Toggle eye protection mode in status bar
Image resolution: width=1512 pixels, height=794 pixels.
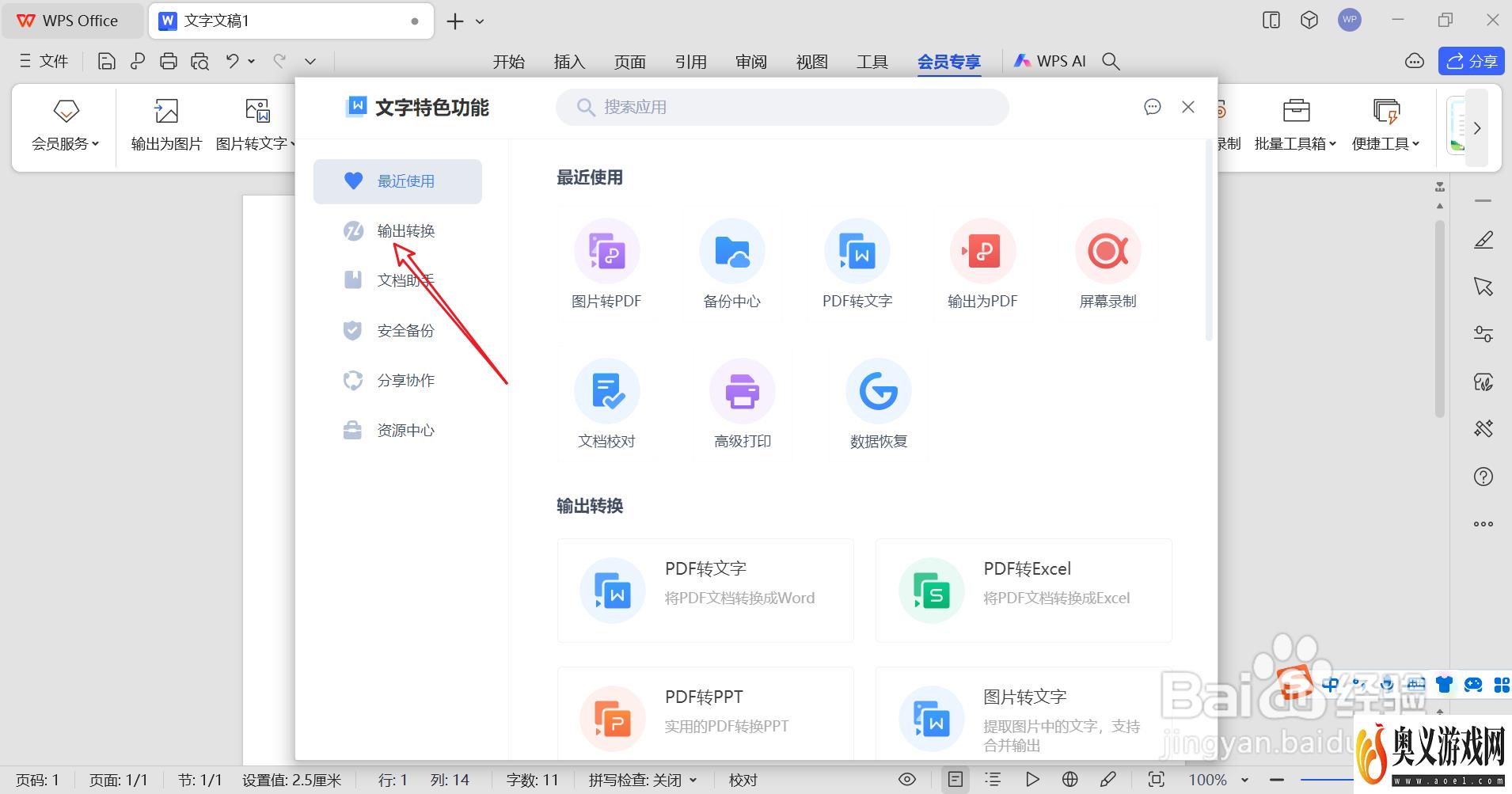pyautogui.click(x=907, y=779)
